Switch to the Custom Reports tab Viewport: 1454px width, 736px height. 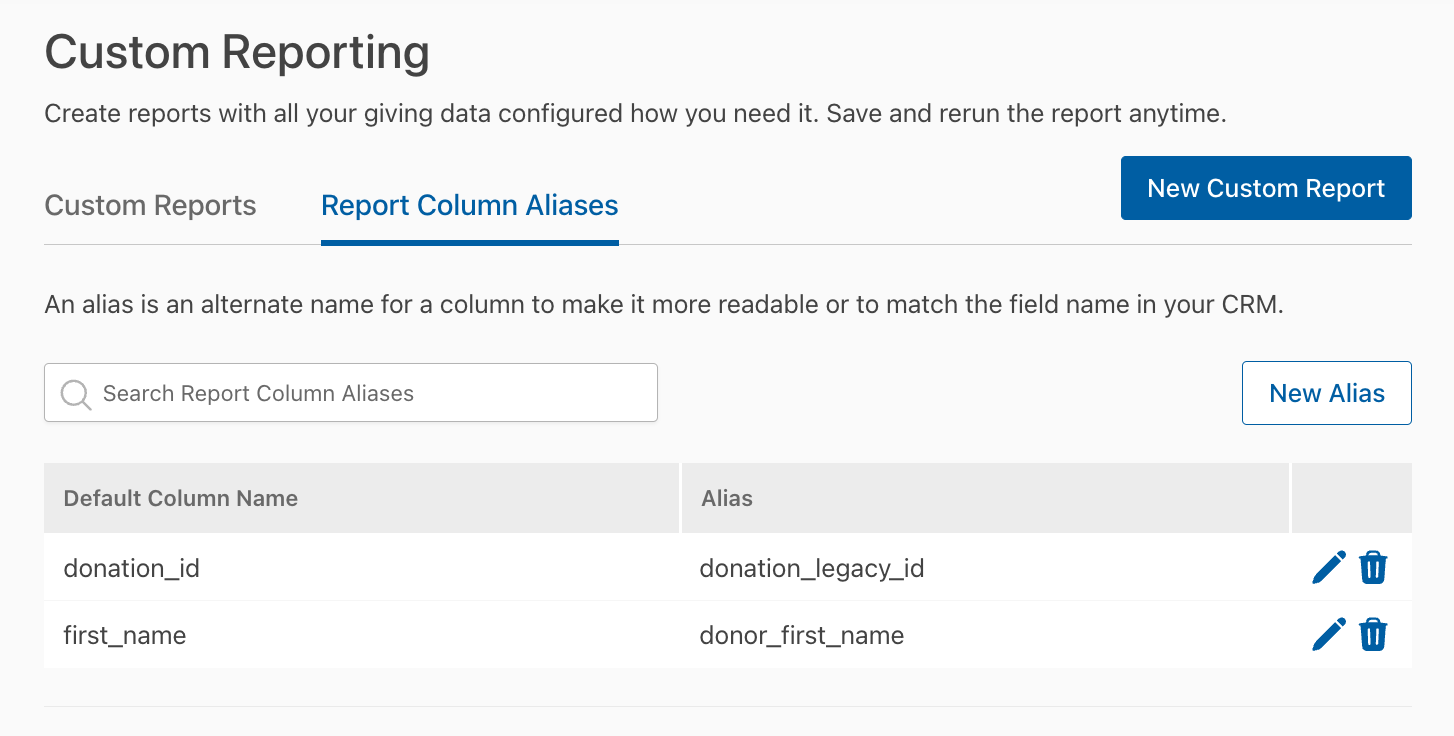pos(151,206)
